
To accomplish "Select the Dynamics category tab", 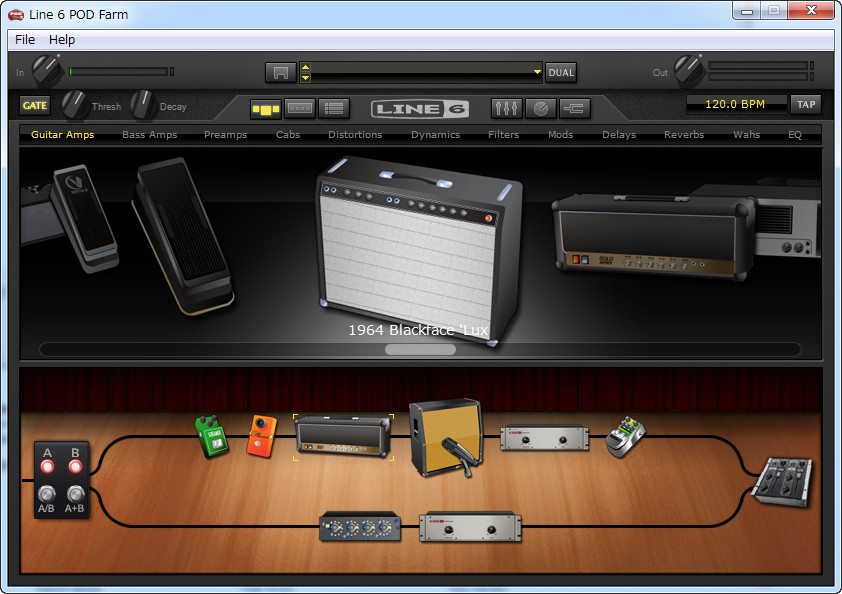I will click(435, 134).
